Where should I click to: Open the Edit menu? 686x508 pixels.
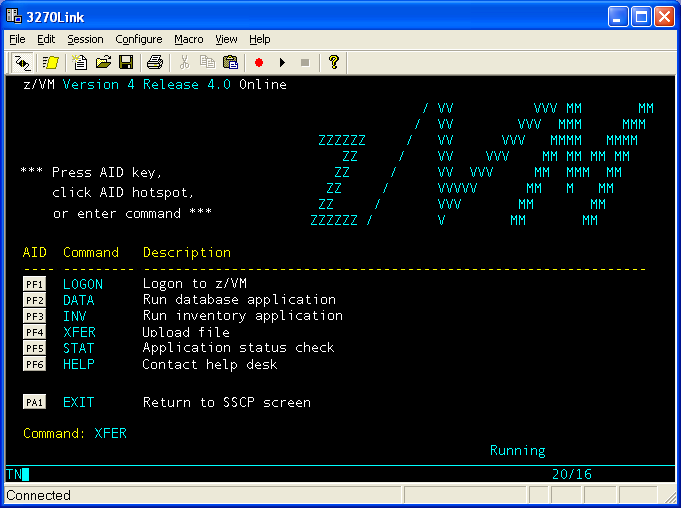[x=46, y=39]
